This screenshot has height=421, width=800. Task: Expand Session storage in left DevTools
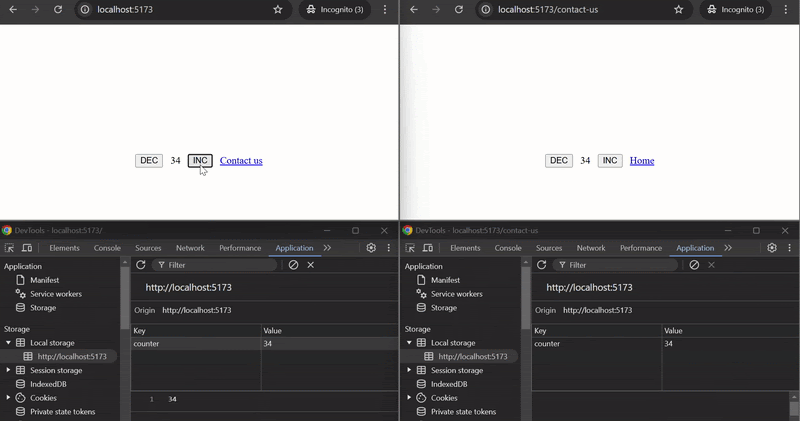coord(8,370)
